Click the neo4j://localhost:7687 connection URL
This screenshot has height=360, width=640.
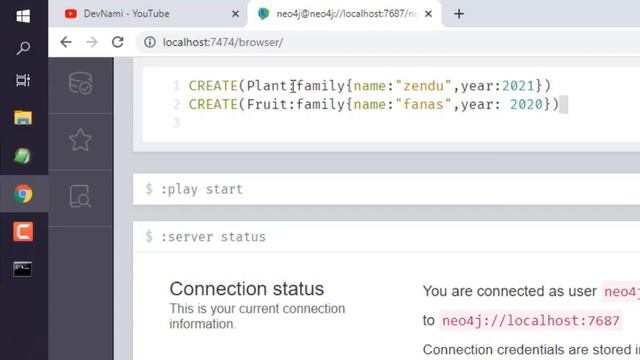[x=531, y=320]
